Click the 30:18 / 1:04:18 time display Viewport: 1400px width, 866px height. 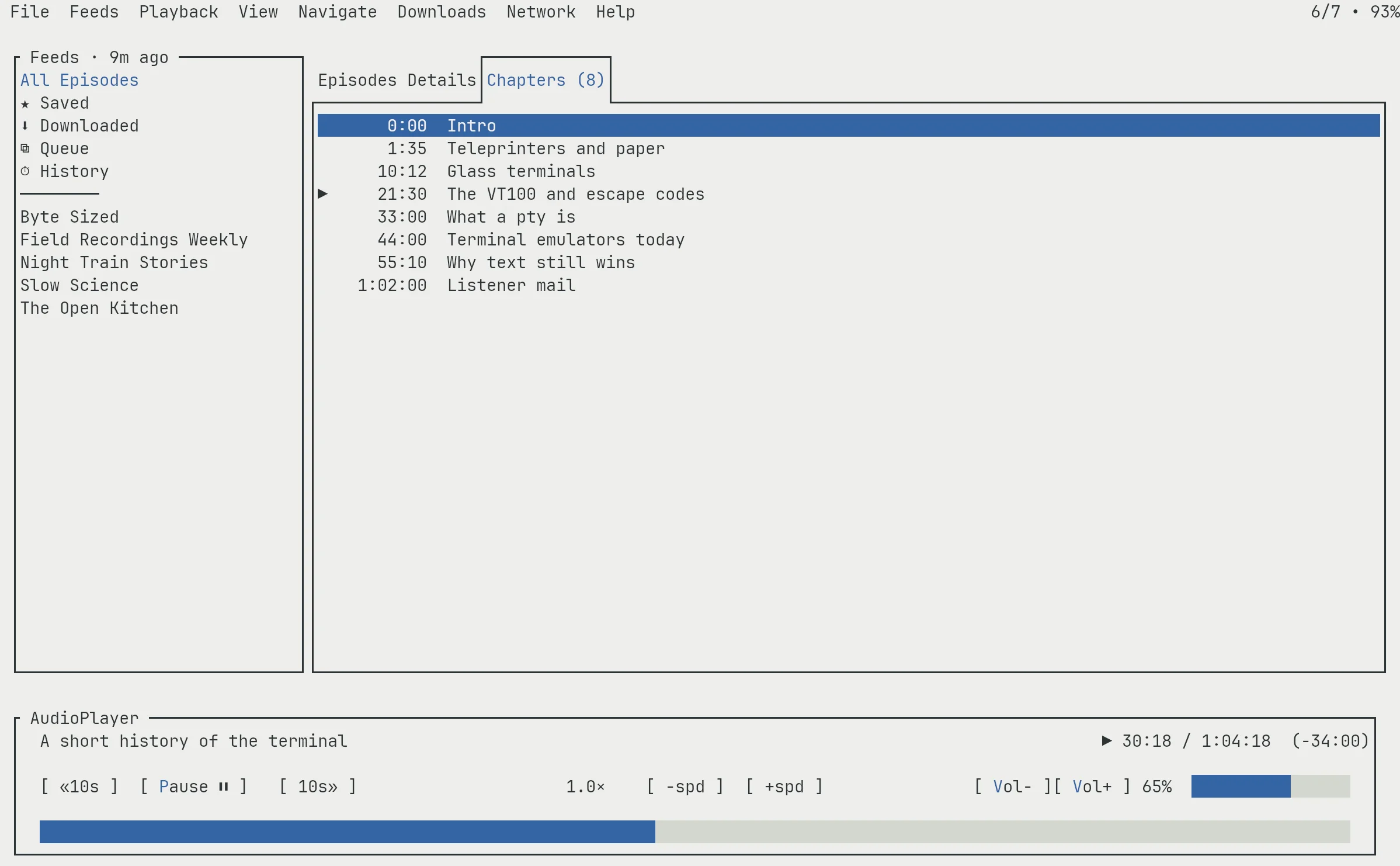(x=1196, y=741)
